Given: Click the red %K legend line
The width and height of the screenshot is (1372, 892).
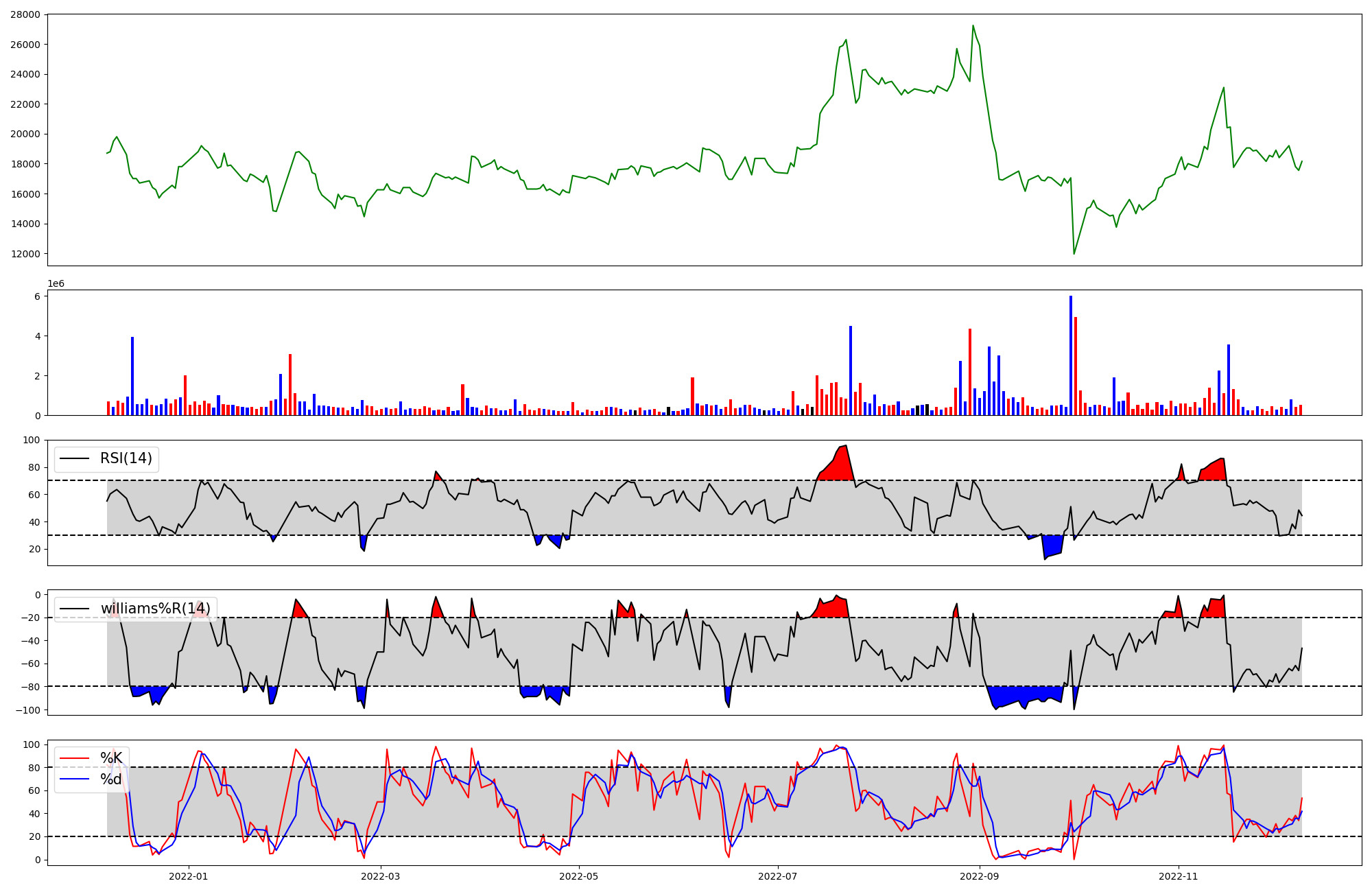Looking at the screenshot, I should tap(75, 758).
